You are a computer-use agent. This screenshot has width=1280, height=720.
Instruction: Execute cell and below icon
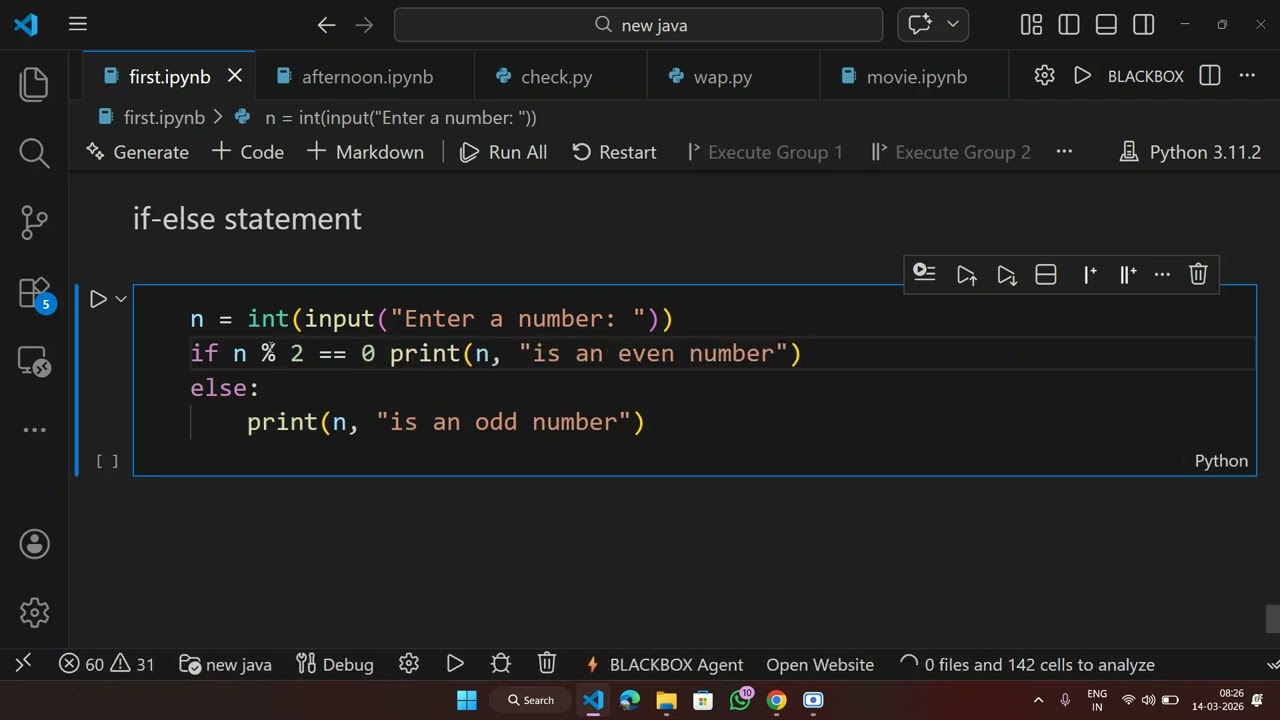[x=1006, y=274]
